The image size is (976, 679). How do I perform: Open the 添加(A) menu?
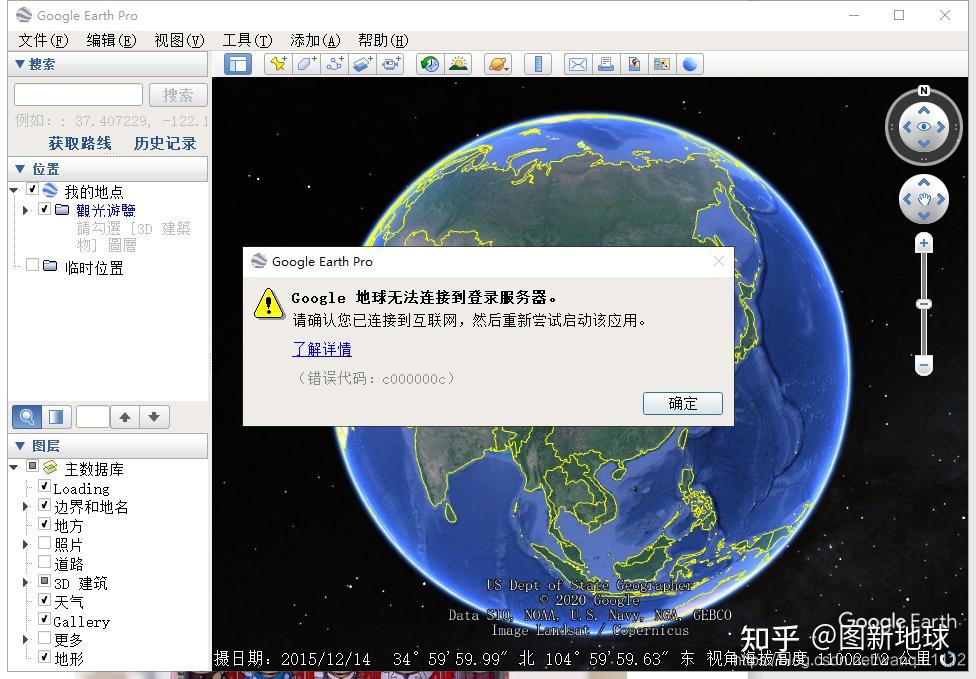coord(315,40)
